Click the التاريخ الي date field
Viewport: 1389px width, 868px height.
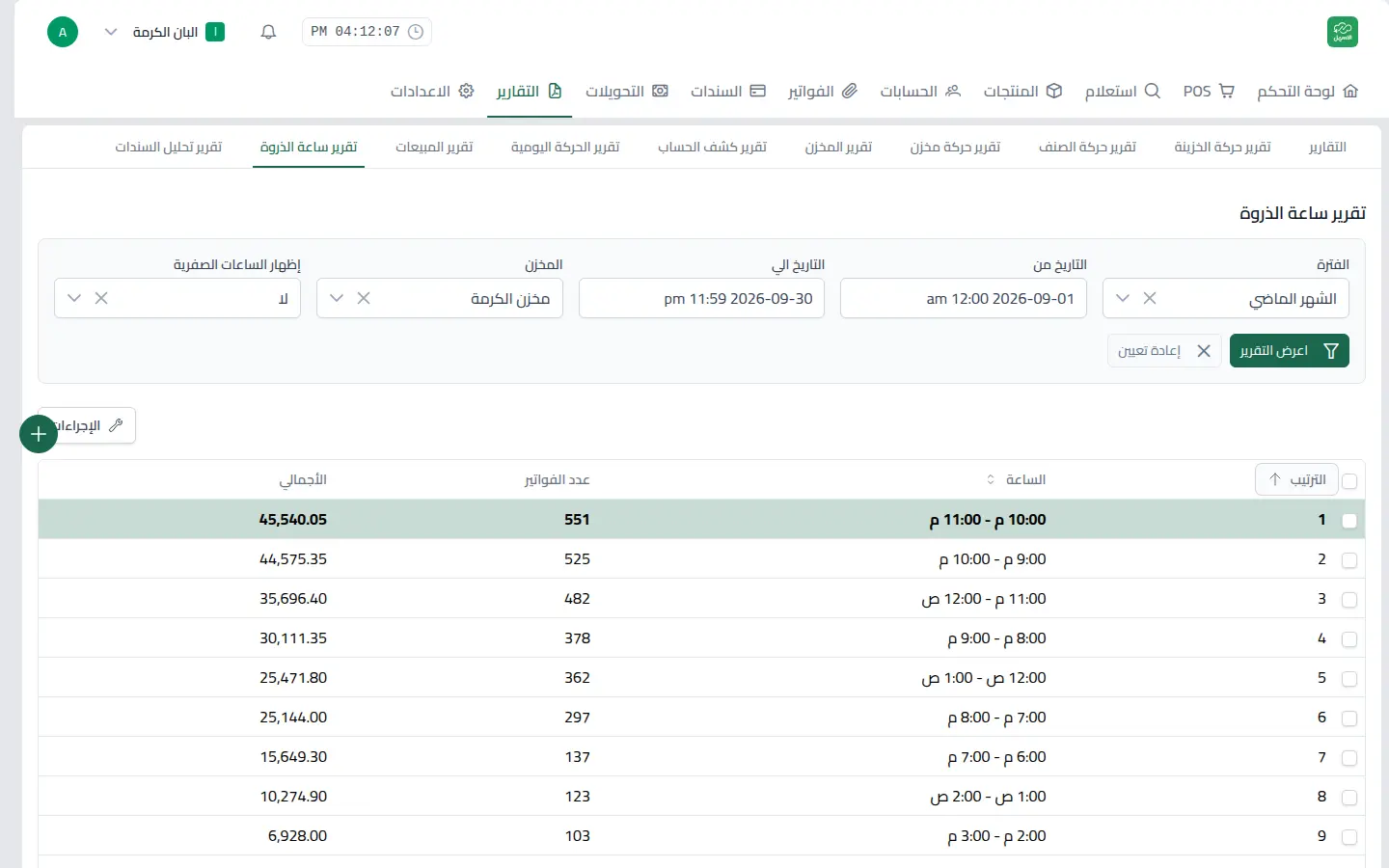[x=701, y=298]
